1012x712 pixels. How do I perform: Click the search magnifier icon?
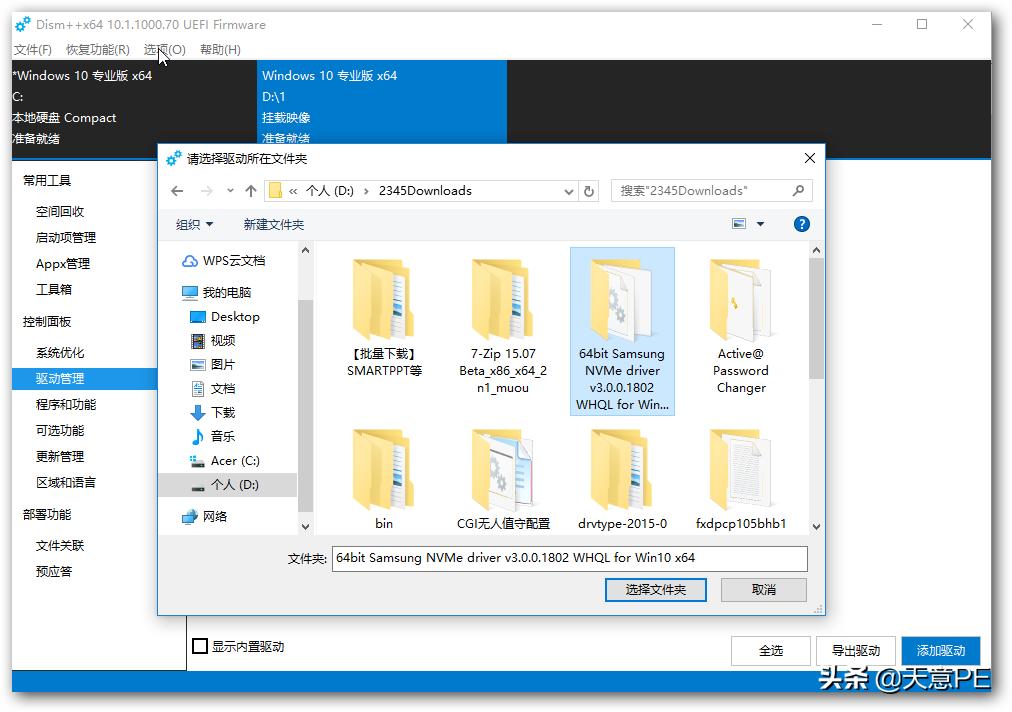pyautogui.click(x=795, y=190)
